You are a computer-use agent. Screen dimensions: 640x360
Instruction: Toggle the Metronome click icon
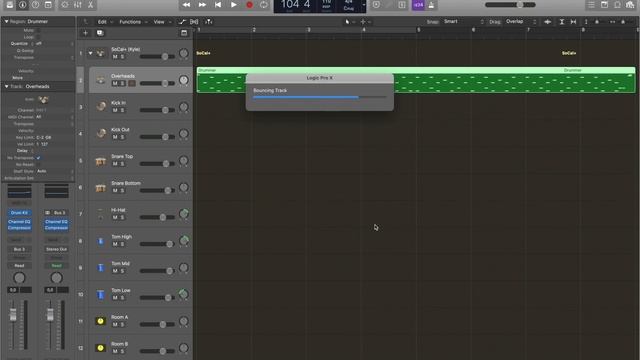[431, 4]
